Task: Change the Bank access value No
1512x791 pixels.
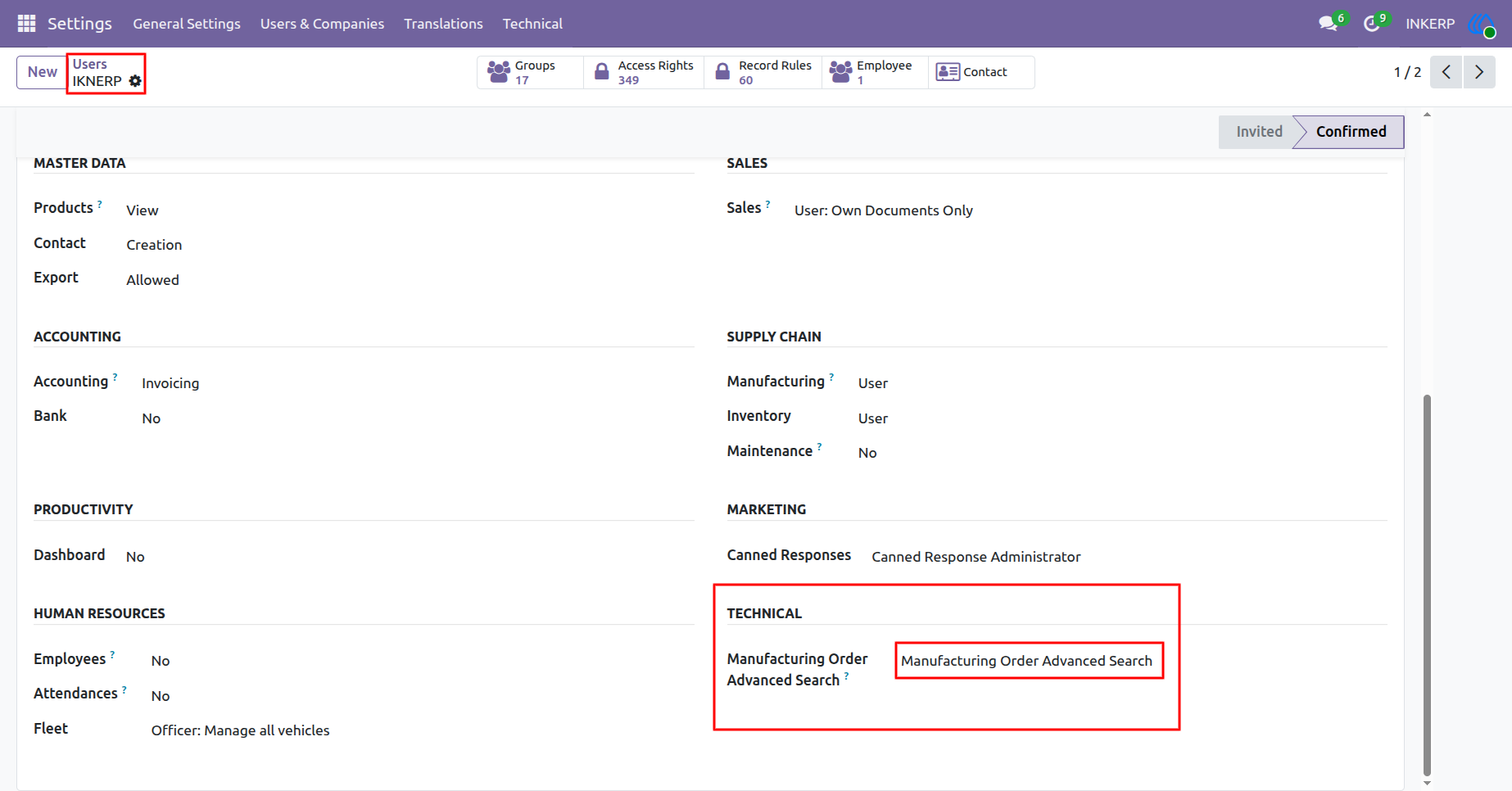Action: (x=151, y=418)
